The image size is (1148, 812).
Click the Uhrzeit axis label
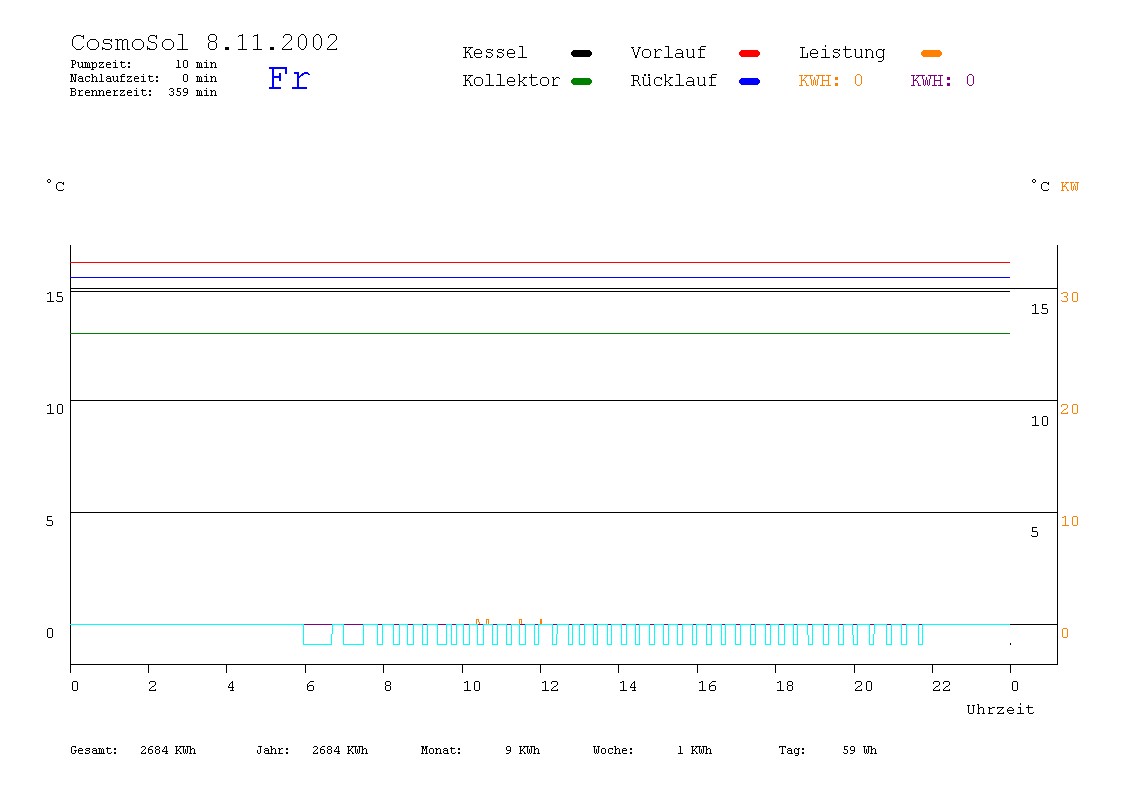tap(1000, 709)
